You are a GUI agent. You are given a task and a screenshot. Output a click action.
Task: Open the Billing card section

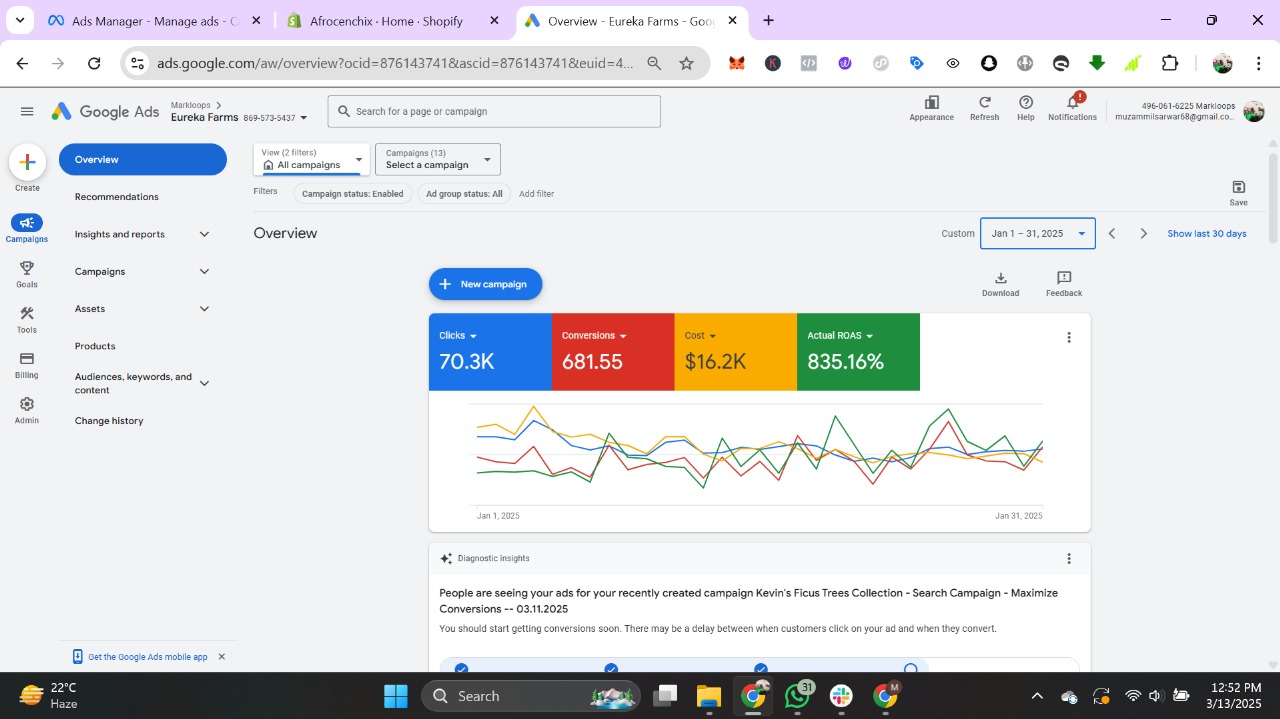27,365
